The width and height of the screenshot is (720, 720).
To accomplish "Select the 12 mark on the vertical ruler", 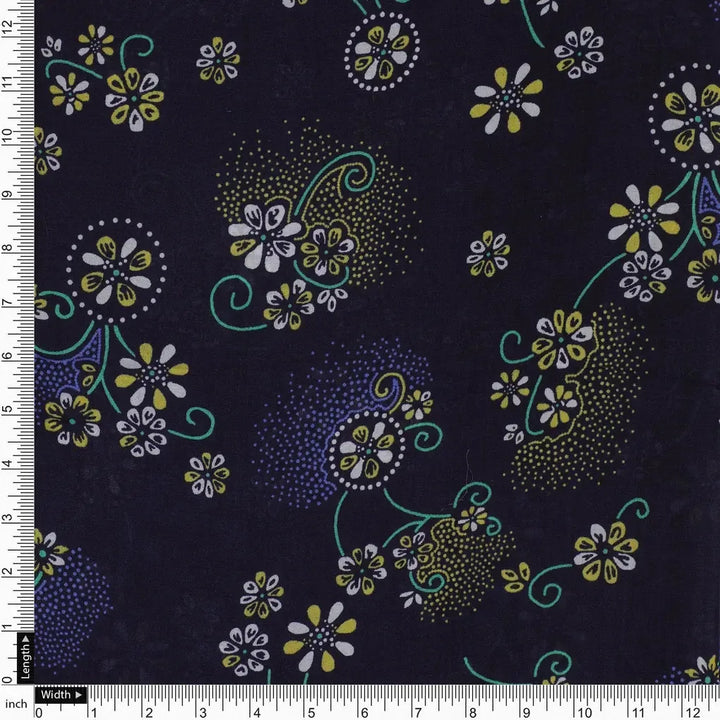I will pyautogui.click(x=8, y=30).
